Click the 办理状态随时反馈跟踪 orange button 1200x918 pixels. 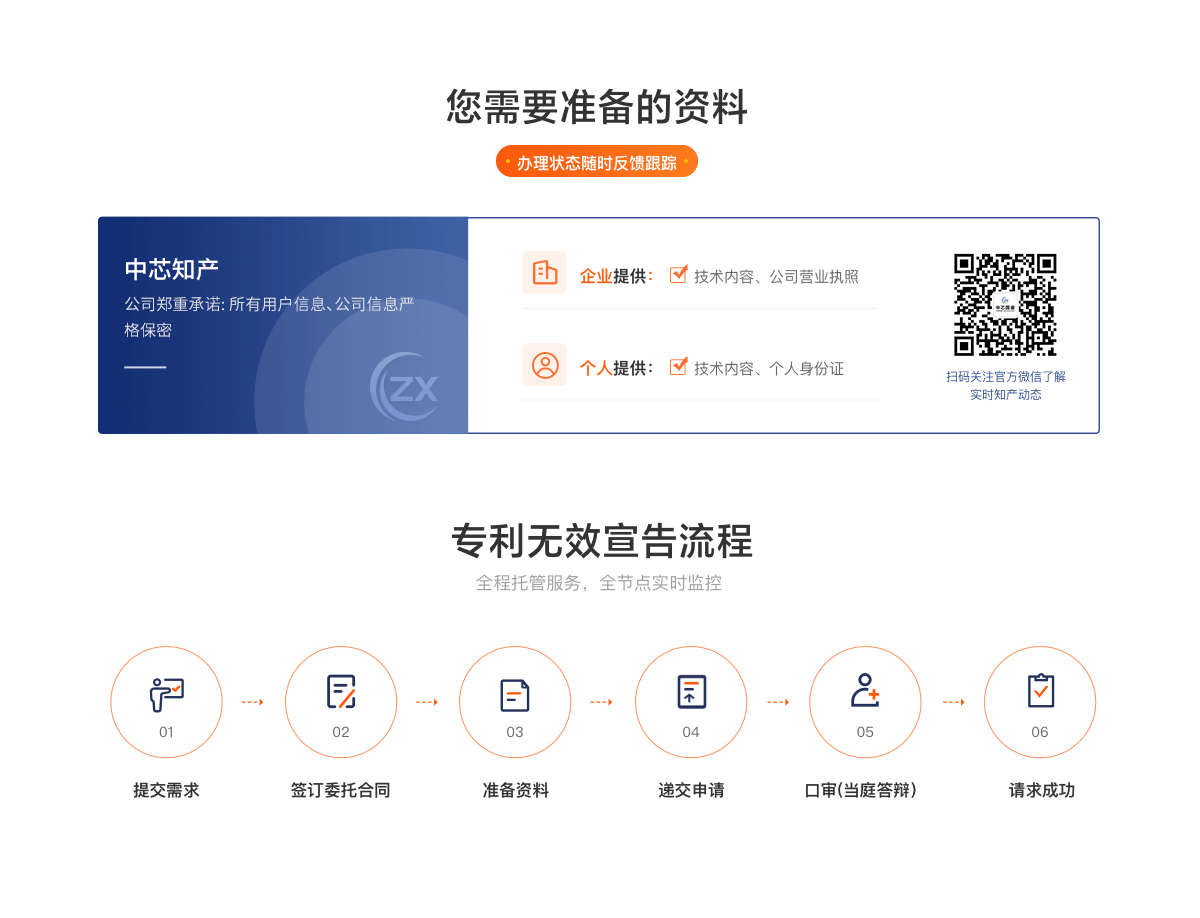click(x=597, y=162)
